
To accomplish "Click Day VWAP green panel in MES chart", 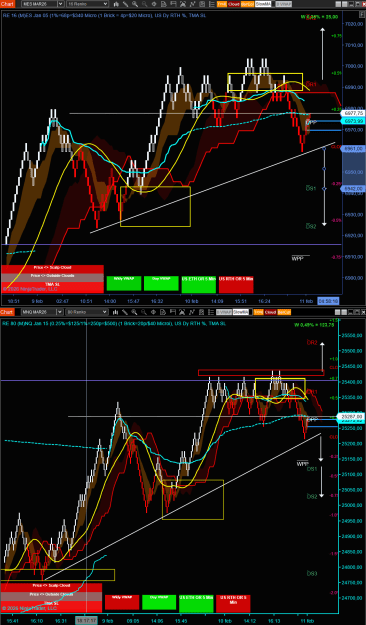I will tap(161, 283).
